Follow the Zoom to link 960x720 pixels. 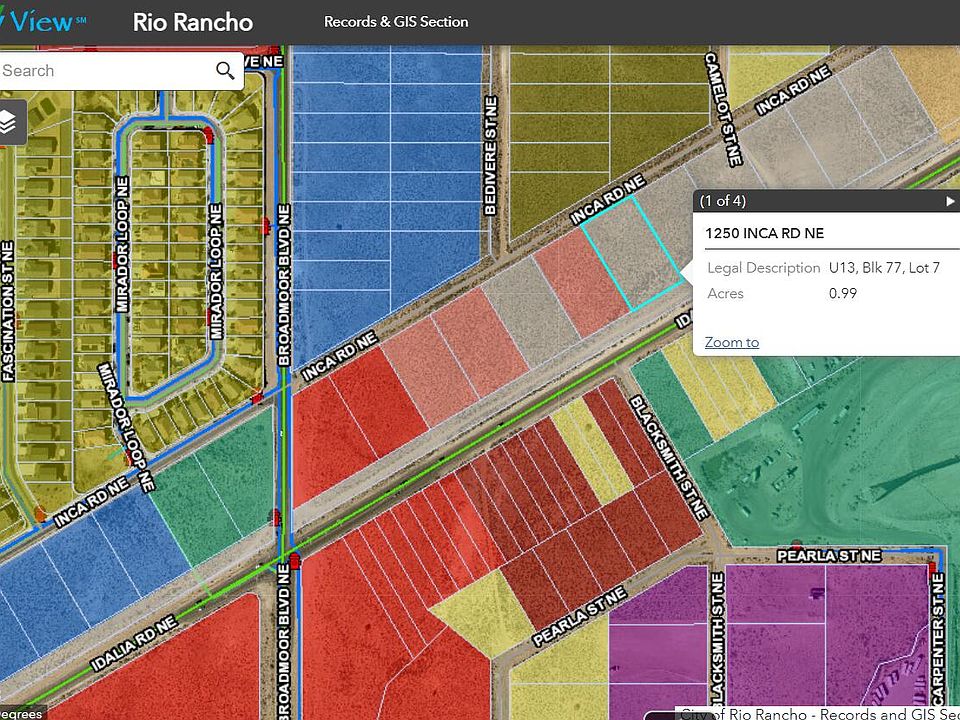click(x=732, y=342)
